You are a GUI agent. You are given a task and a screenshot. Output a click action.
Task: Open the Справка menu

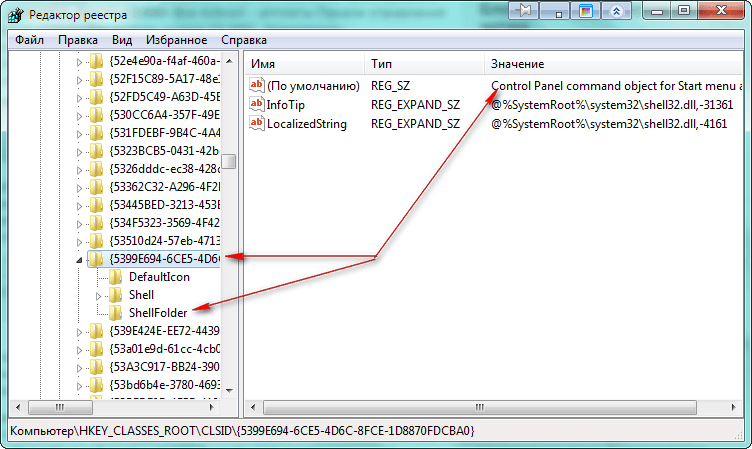244,40
